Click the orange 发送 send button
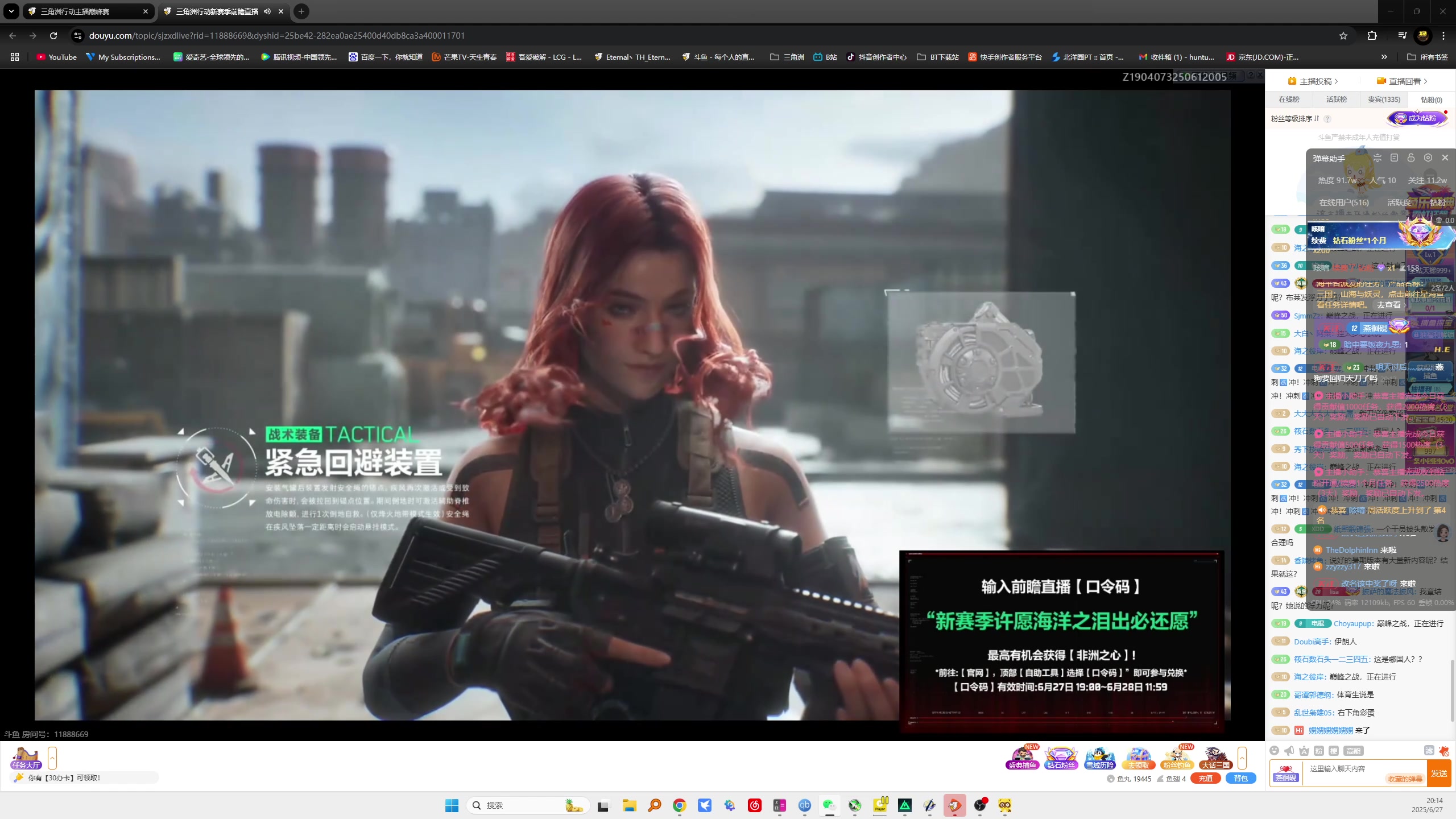 (x=1439, y=773)
